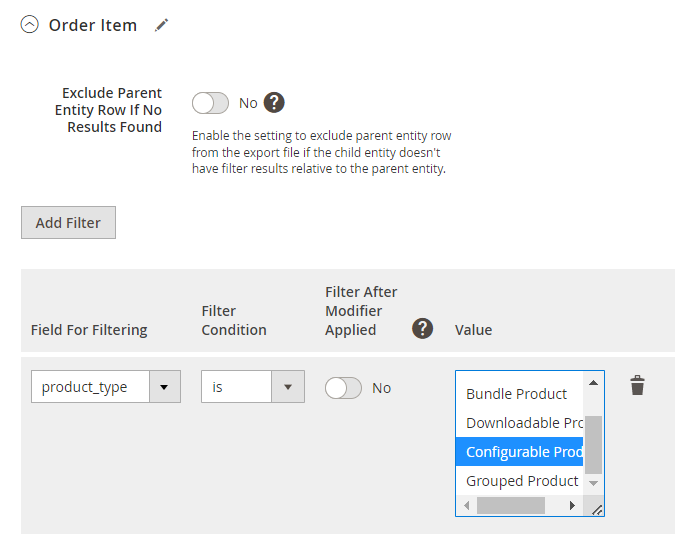Click value list scroll left arrow
Viewport: 685px width, 543px height.
(467, 505)
